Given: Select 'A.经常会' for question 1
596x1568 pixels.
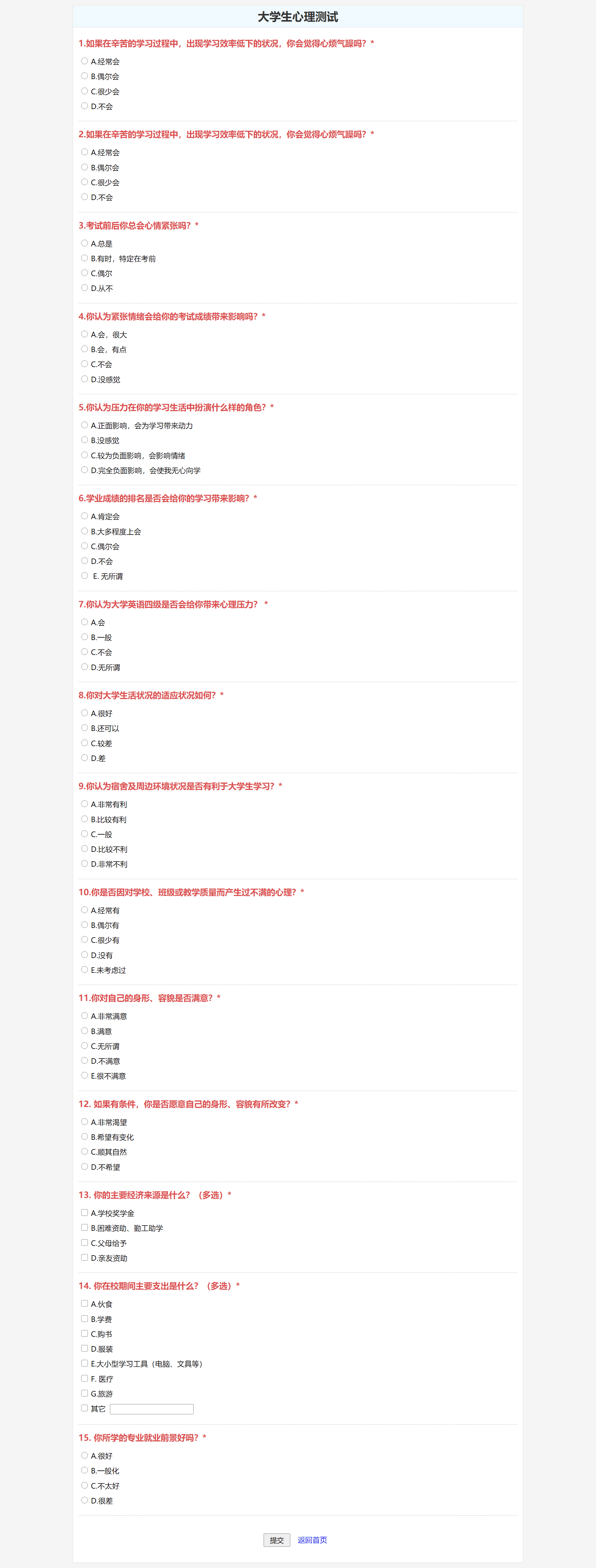Looking at the screenshot, I should point(85,61).
